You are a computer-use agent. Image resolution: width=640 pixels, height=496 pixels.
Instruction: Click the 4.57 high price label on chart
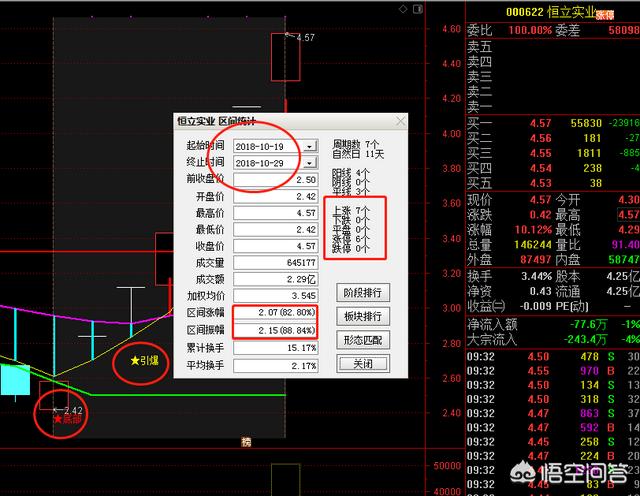tap(305, 38)
